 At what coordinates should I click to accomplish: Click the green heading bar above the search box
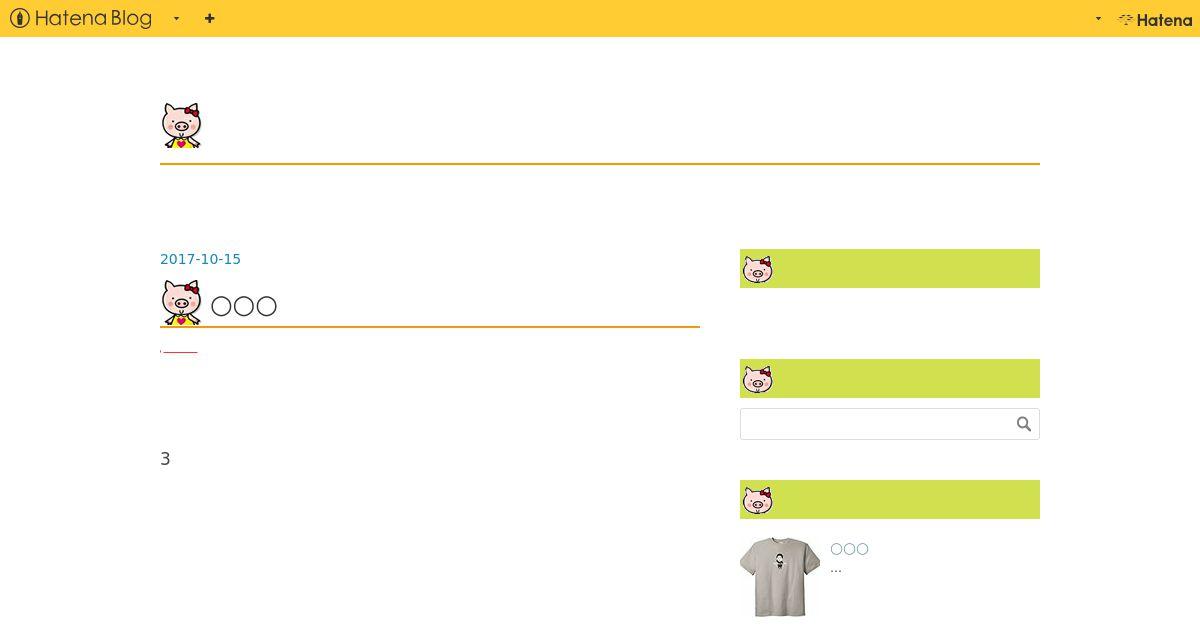coord(890,379)
